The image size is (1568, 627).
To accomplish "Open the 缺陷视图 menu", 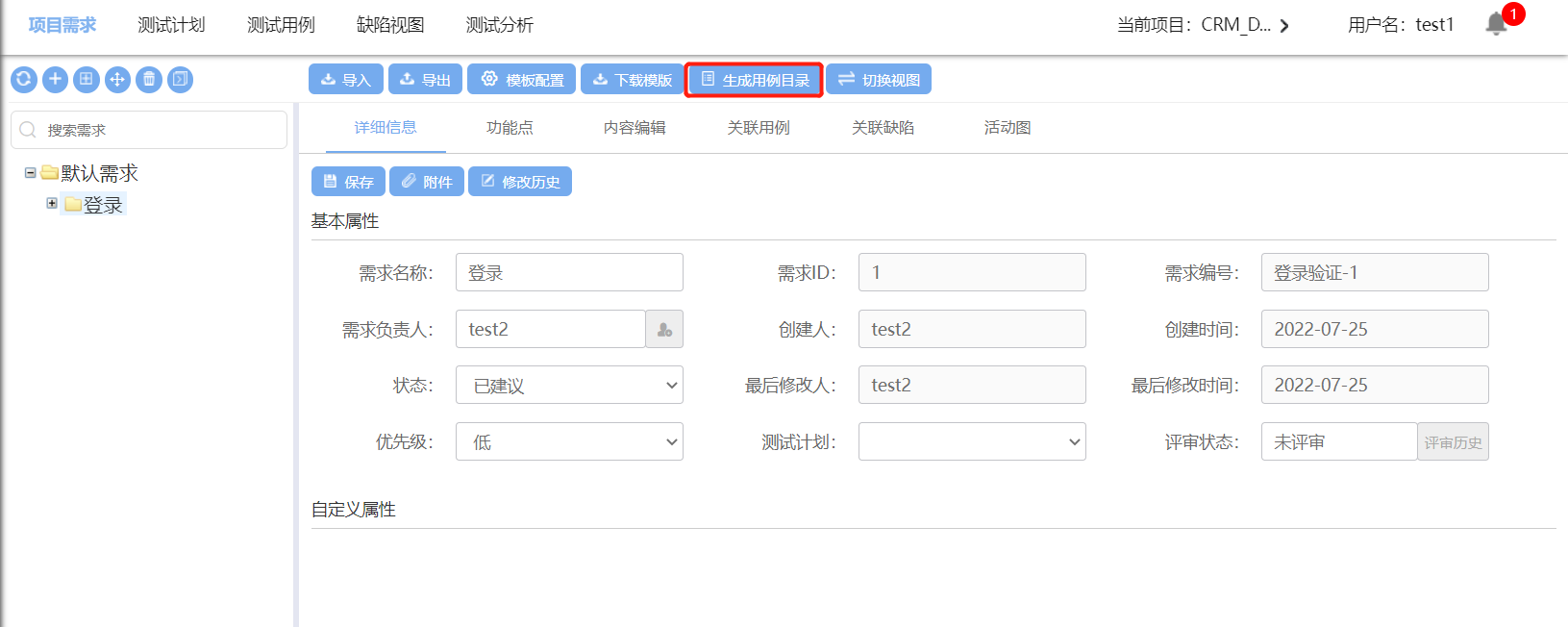I will pos(390,25).
